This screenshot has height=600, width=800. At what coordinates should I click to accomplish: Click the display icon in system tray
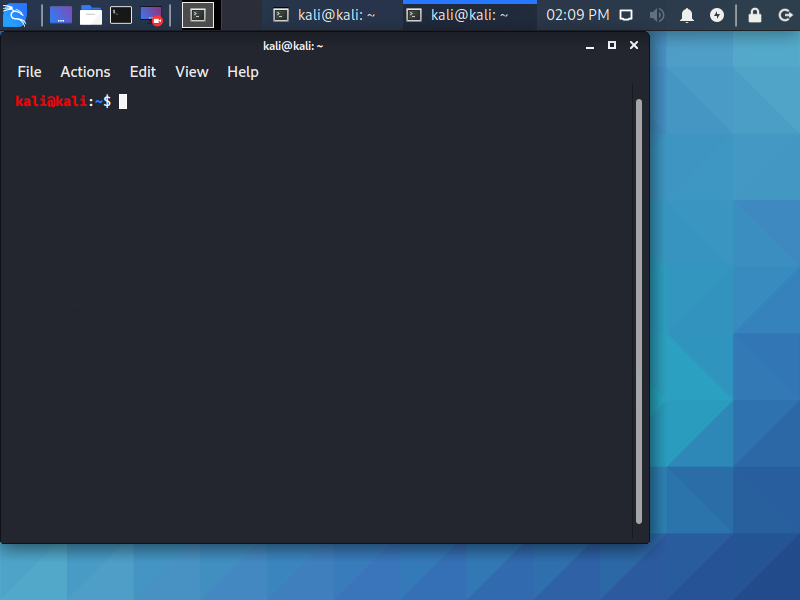pyautogui.click(x=626, y=15)
